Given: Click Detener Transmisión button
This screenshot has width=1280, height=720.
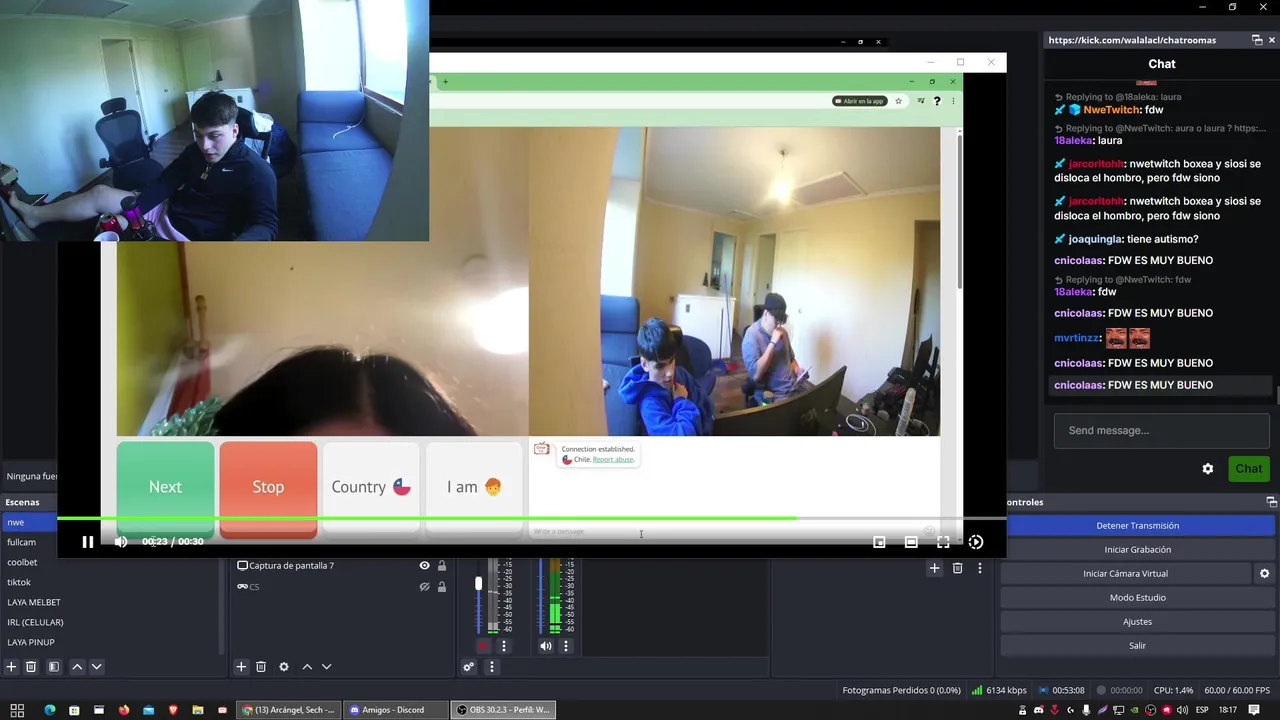Looking at the screenshot, I should [x=1137, y=525].
